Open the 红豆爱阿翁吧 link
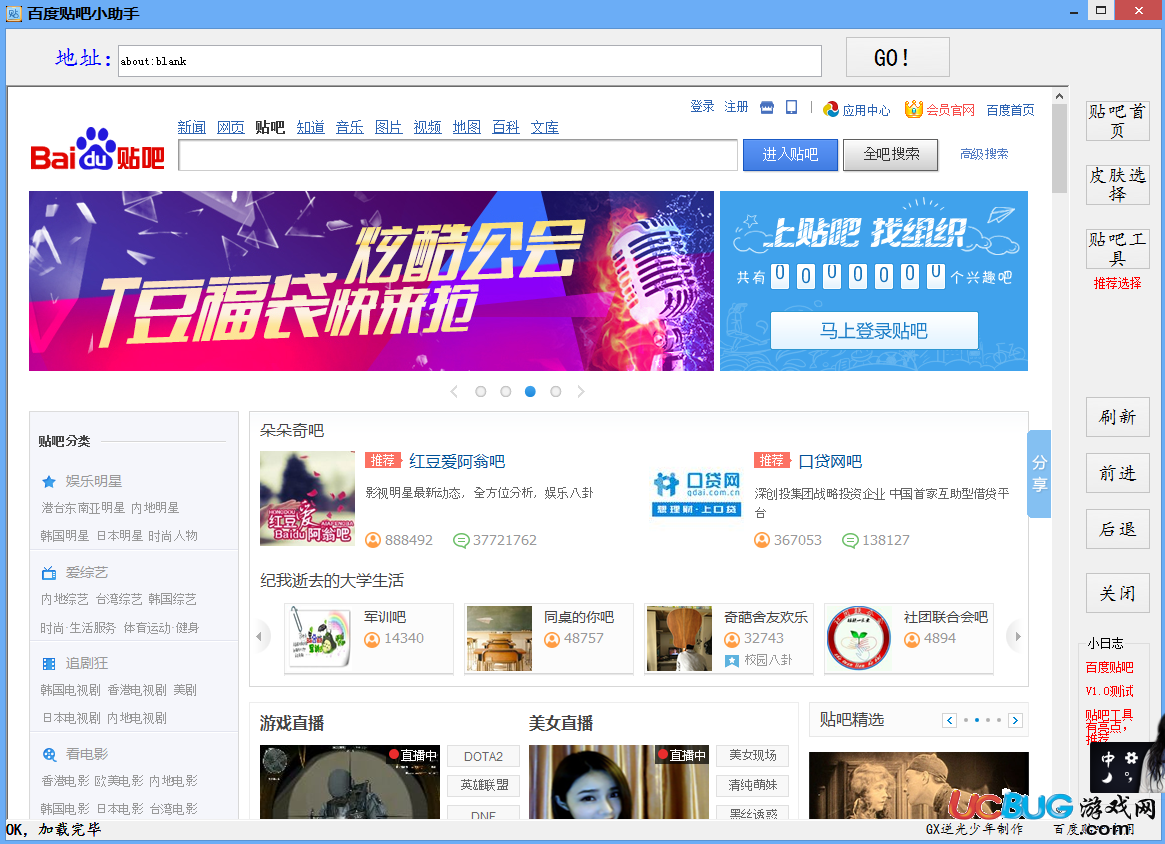The image size is (1165, 844). [457, 461]
